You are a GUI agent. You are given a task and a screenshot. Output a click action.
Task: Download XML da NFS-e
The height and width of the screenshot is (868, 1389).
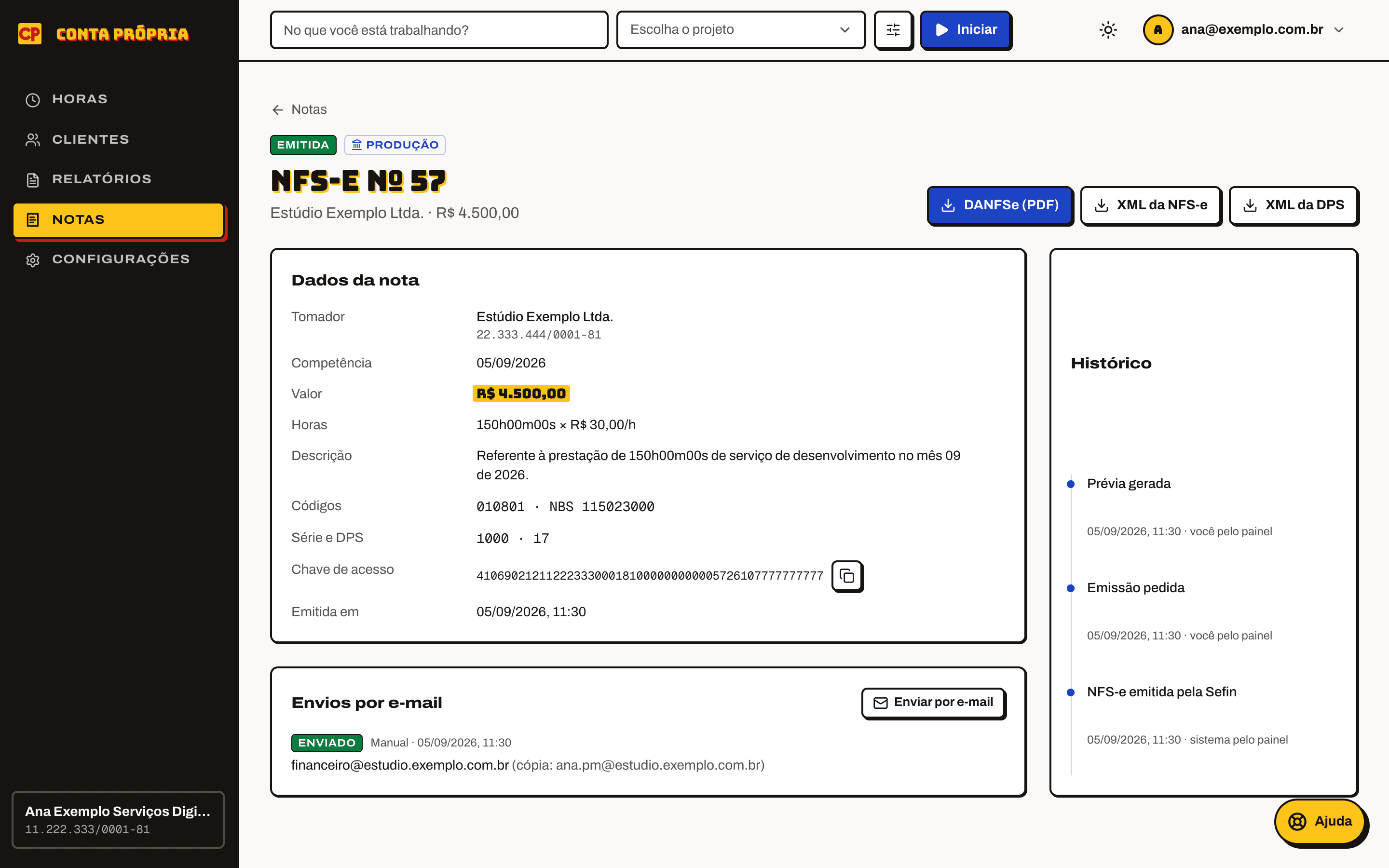pyautogui.click(x=1150, y=205)
